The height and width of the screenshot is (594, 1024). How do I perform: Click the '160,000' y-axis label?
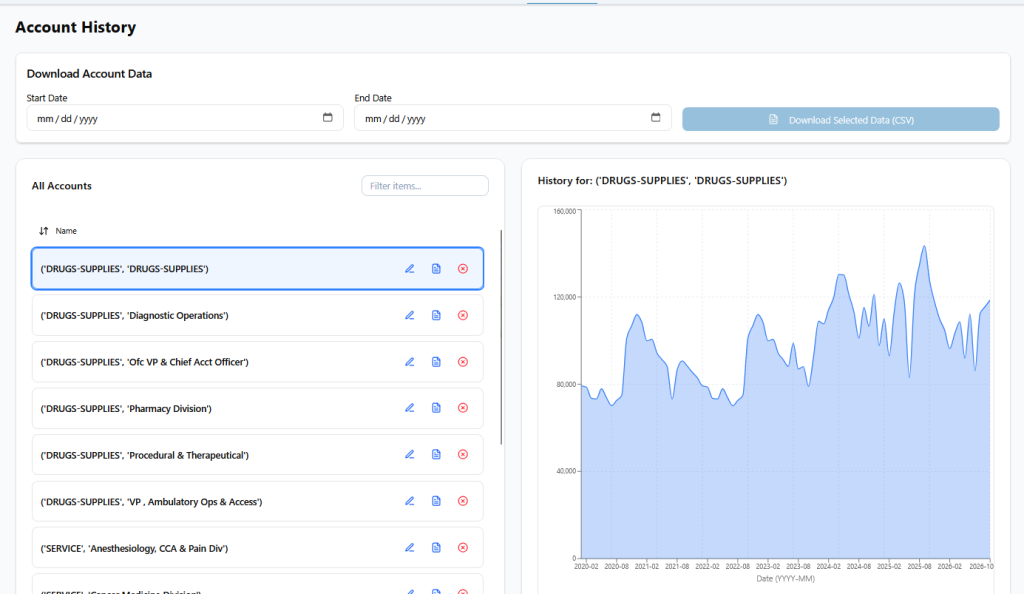pyautogui.click(x=564, y=211)
